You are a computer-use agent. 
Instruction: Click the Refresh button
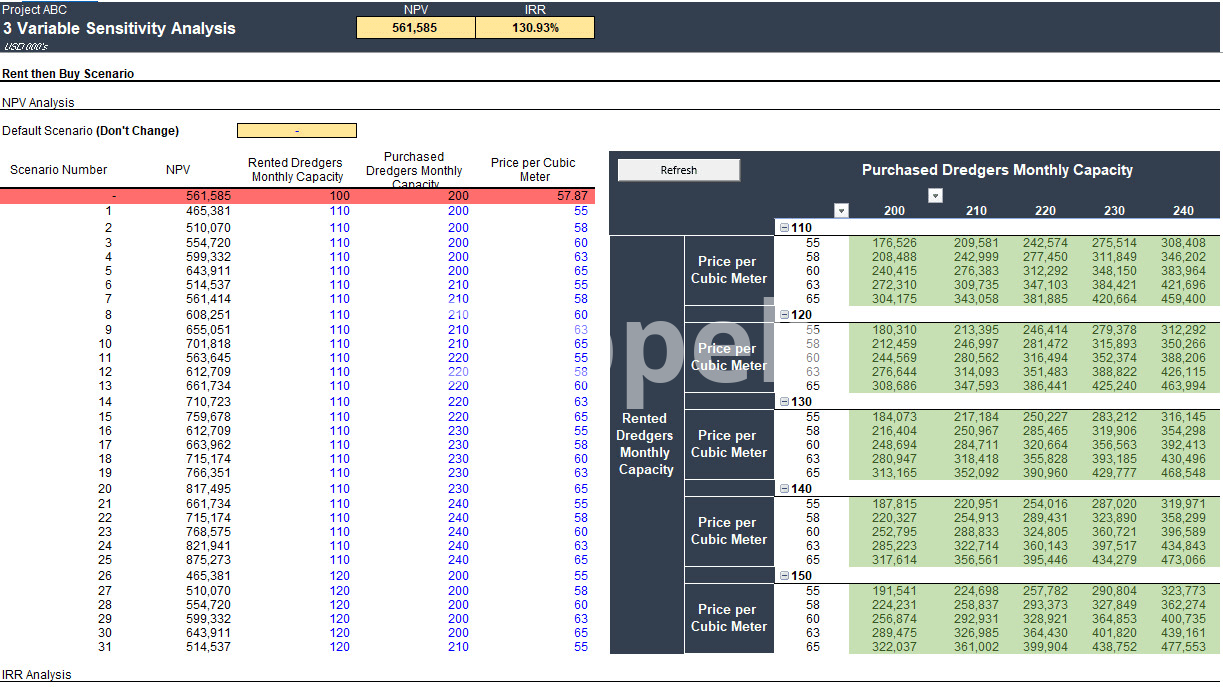678,170
